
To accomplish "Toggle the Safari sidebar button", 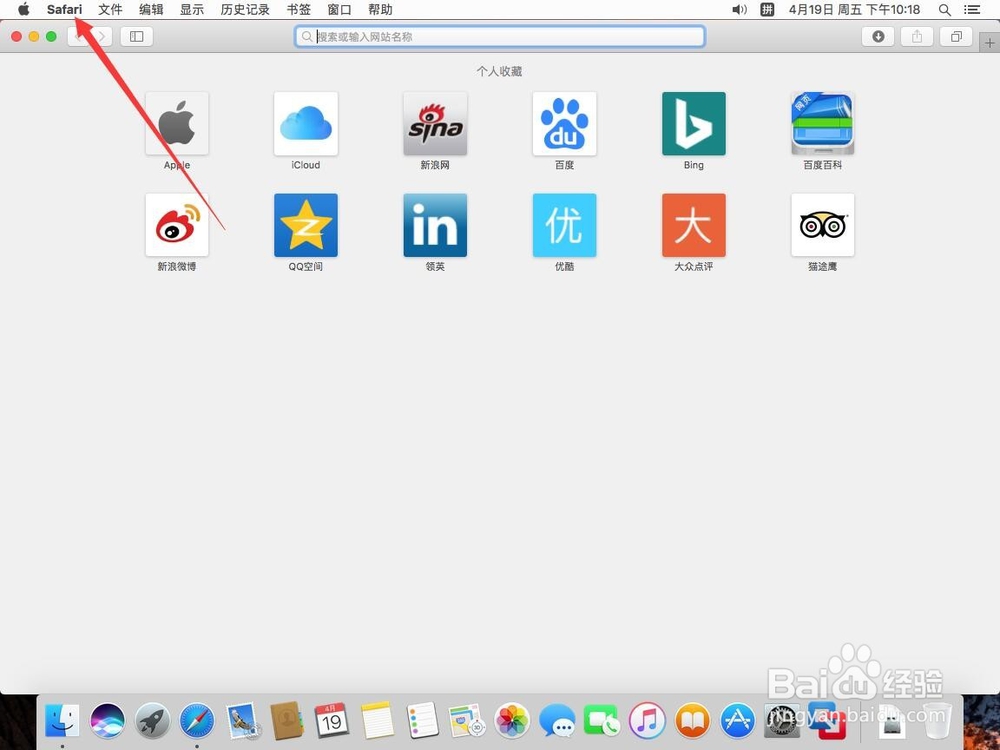I will point(136,36).
